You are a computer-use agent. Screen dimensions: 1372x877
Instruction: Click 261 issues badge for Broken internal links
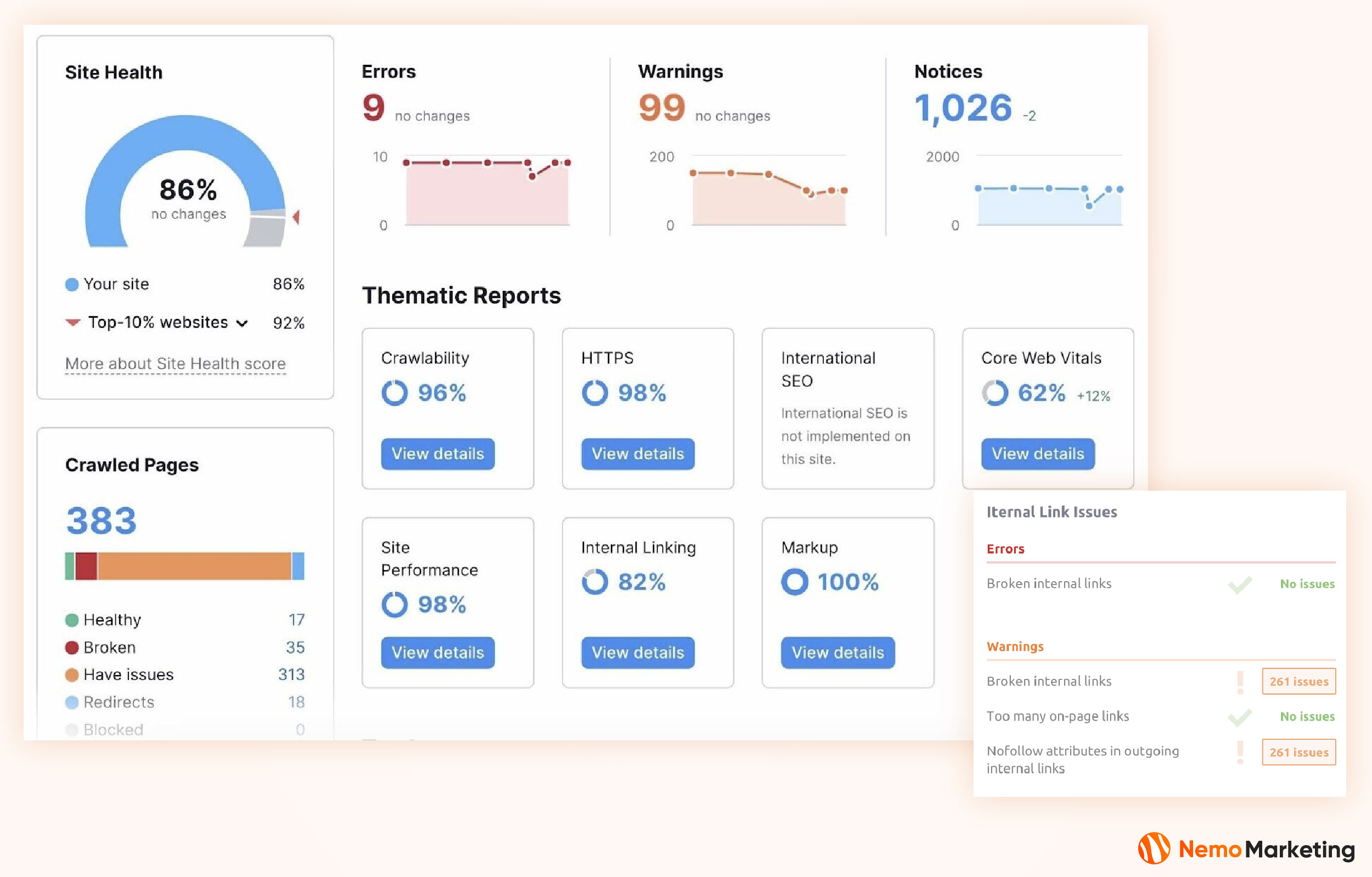pos(1298,682)
